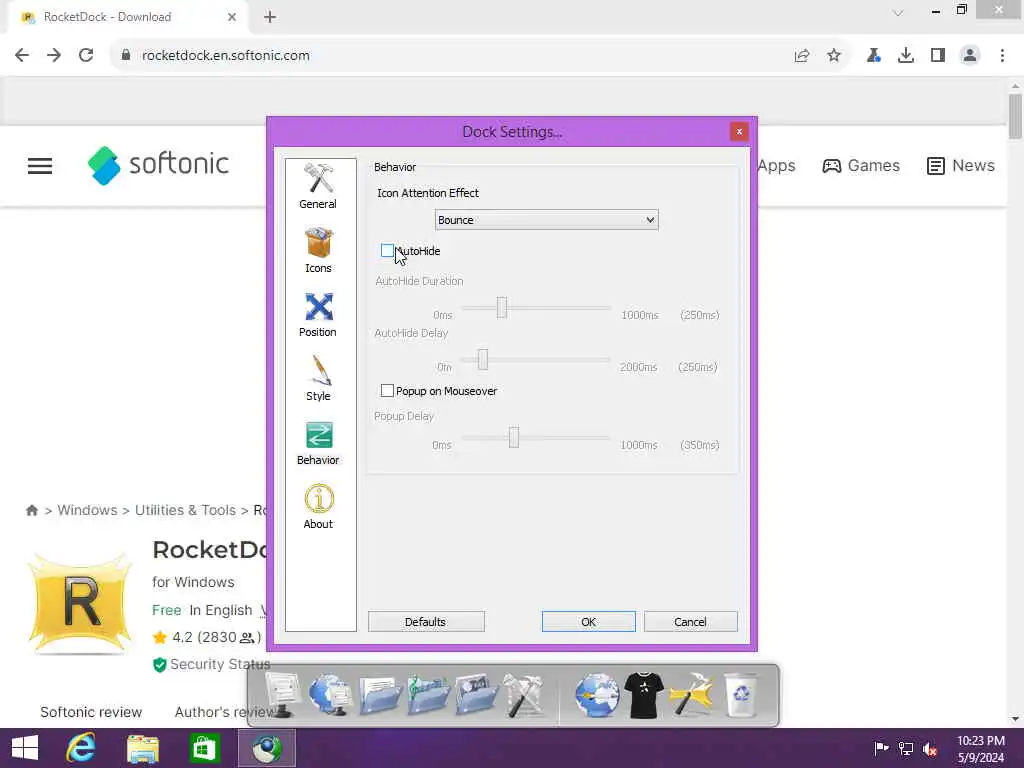
Task: Reload the page
Action: (x=86, y=56)
